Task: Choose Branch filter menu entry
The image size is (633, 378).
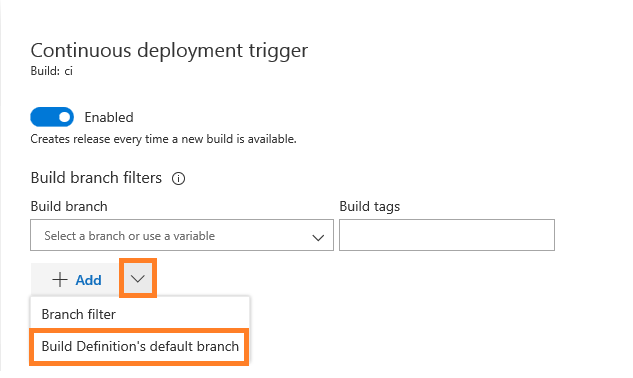Action: (x=140, y=314)
